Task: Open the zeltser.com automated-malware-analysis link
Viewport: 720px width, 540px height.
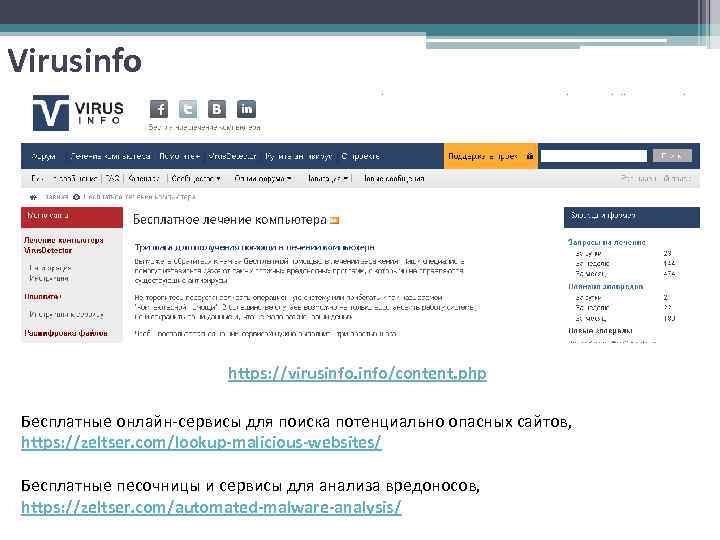Action: pyautogui.click(x=211, y=507)
